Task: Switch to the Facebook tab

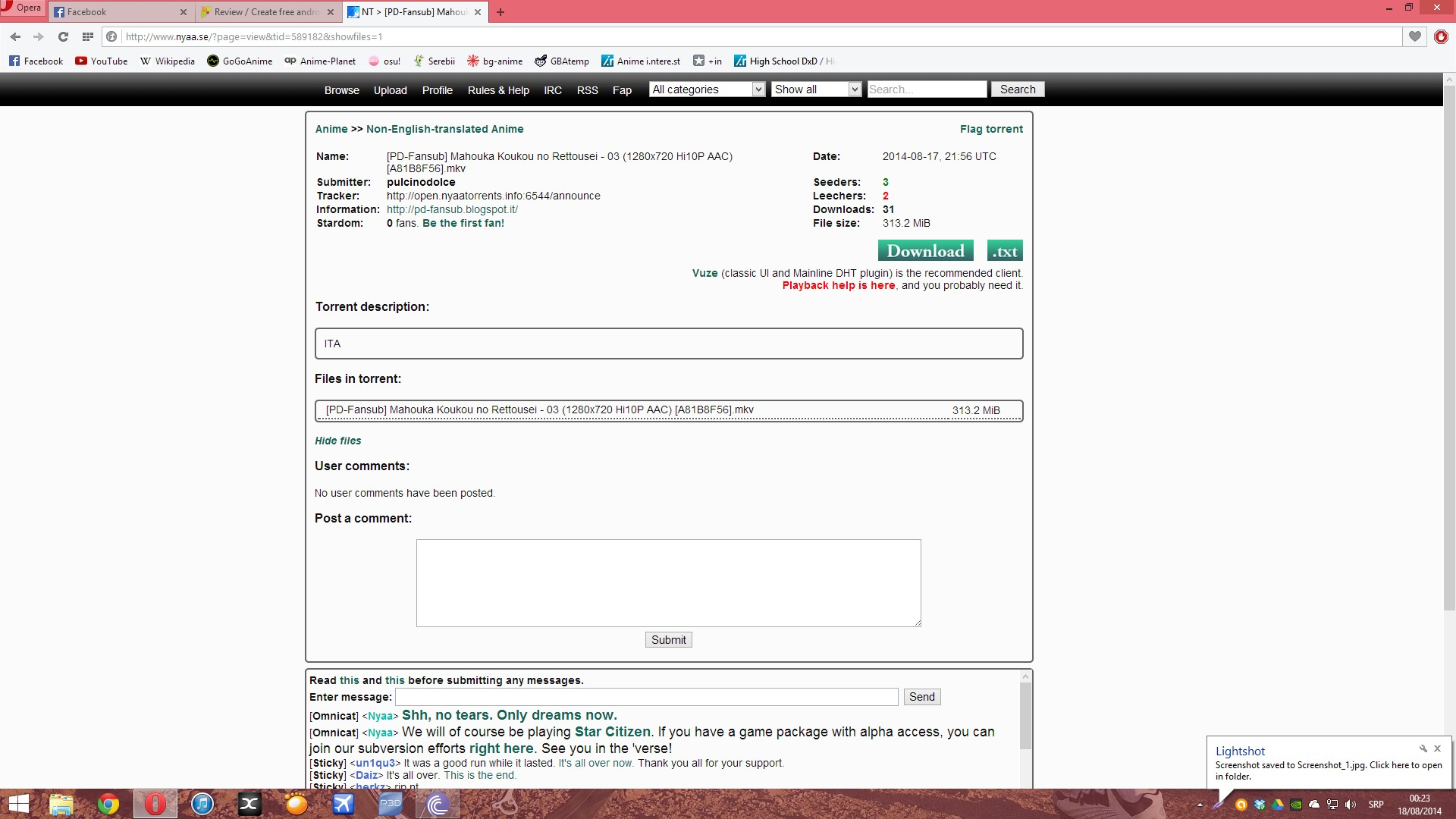Action: coord(120,12)
